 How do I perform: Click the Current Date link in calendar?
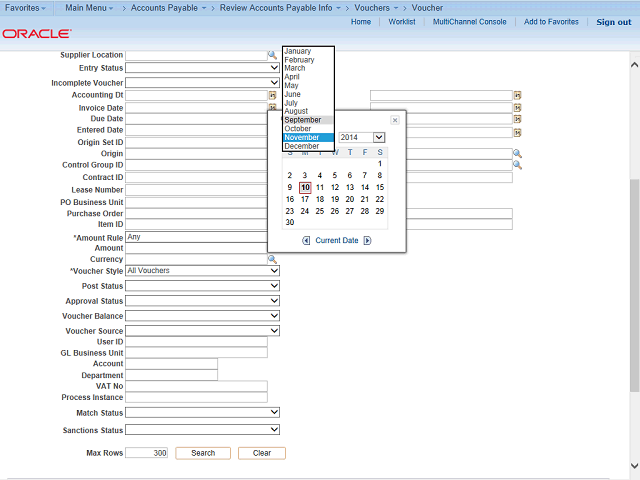coord(336,240)
